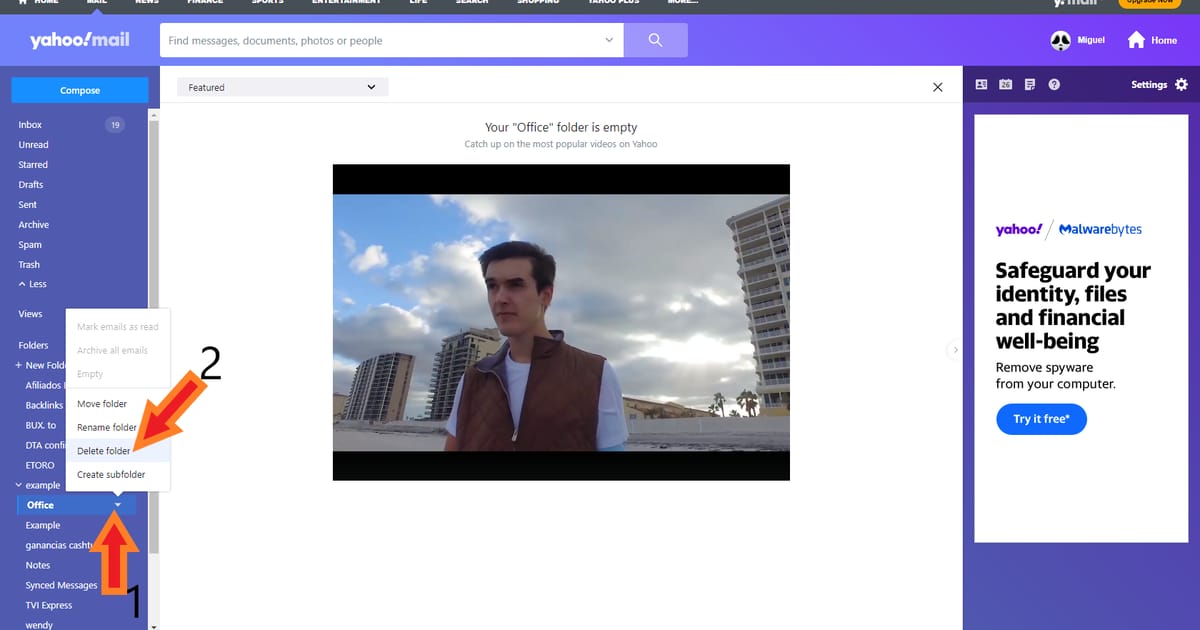Click the Help question mark icon
This screenshot has width=1200, height=630.
pyautogui.click(x=1054, y=85)
